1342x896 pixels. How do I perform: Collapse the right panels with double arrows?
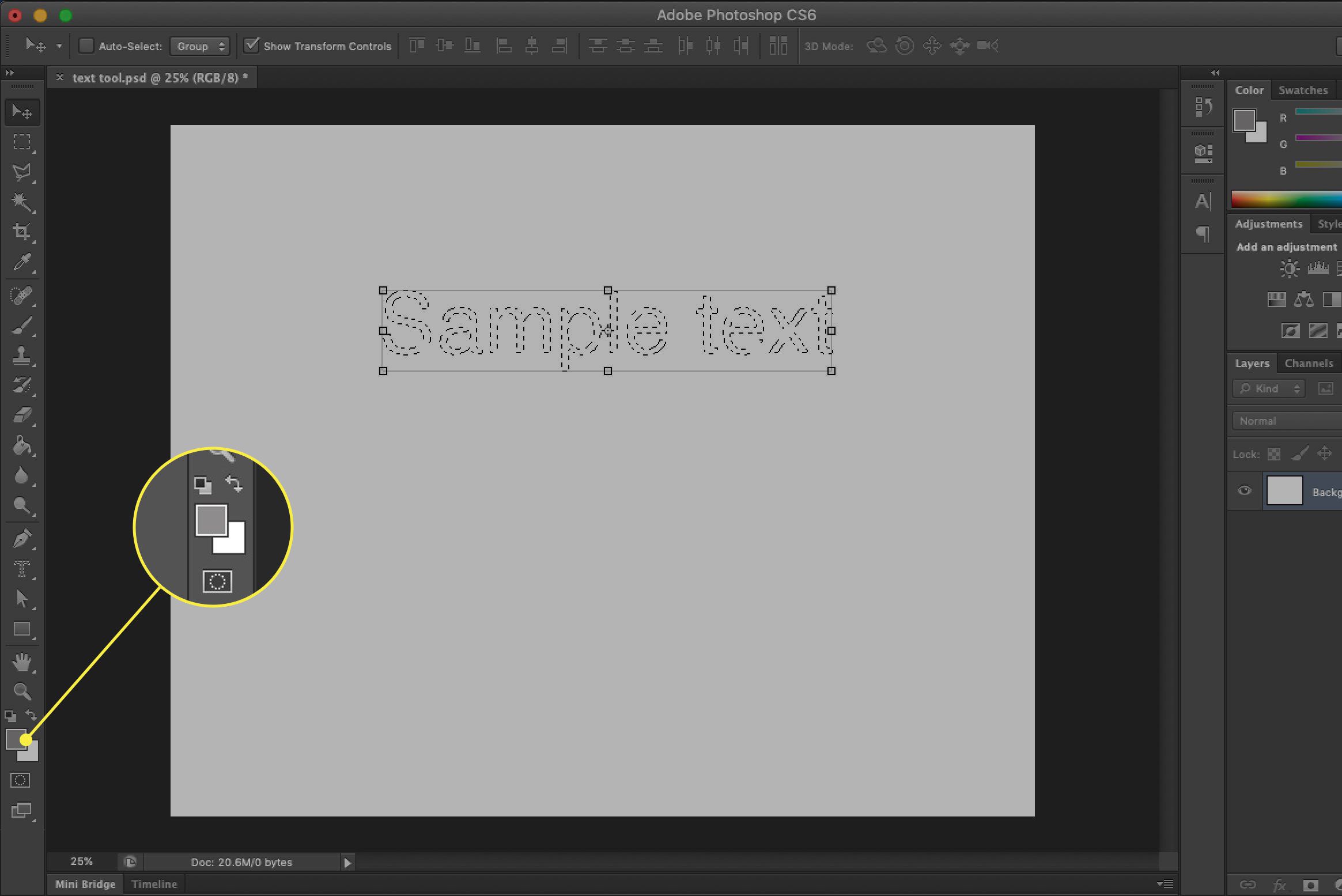1215,73
